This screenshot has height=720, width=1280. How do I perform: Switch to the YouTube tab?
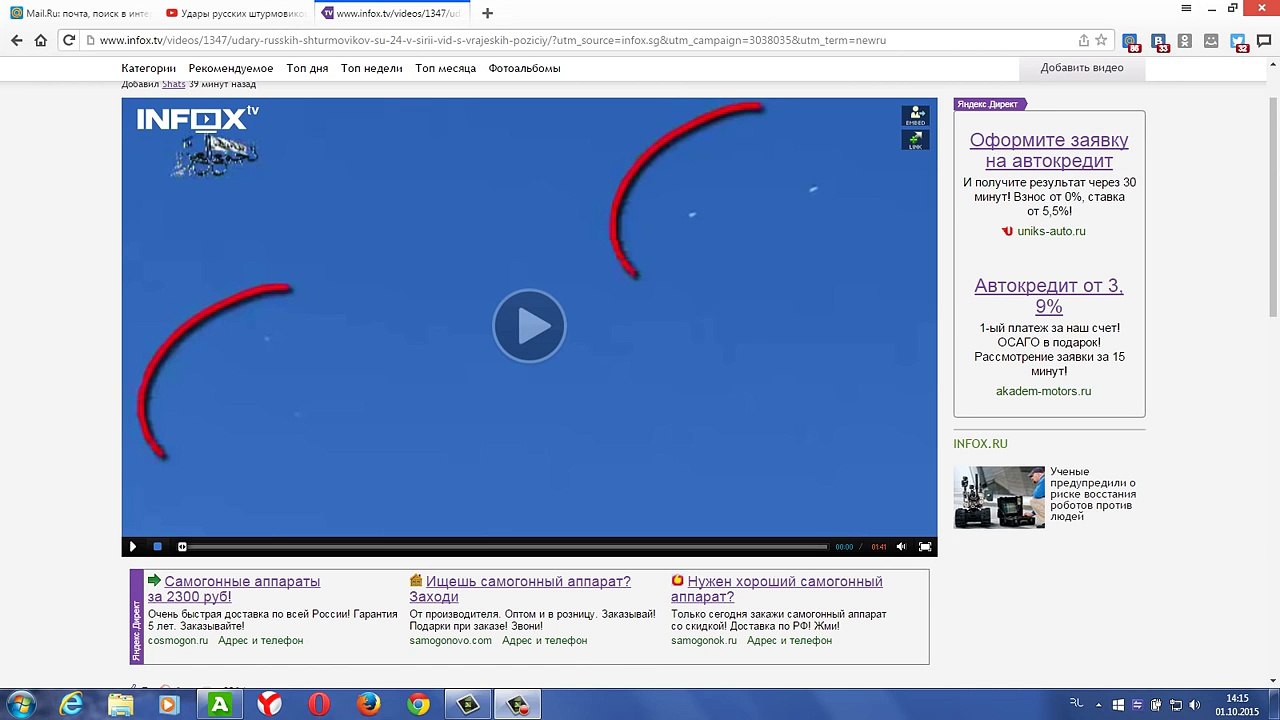(x=235, y=13)
